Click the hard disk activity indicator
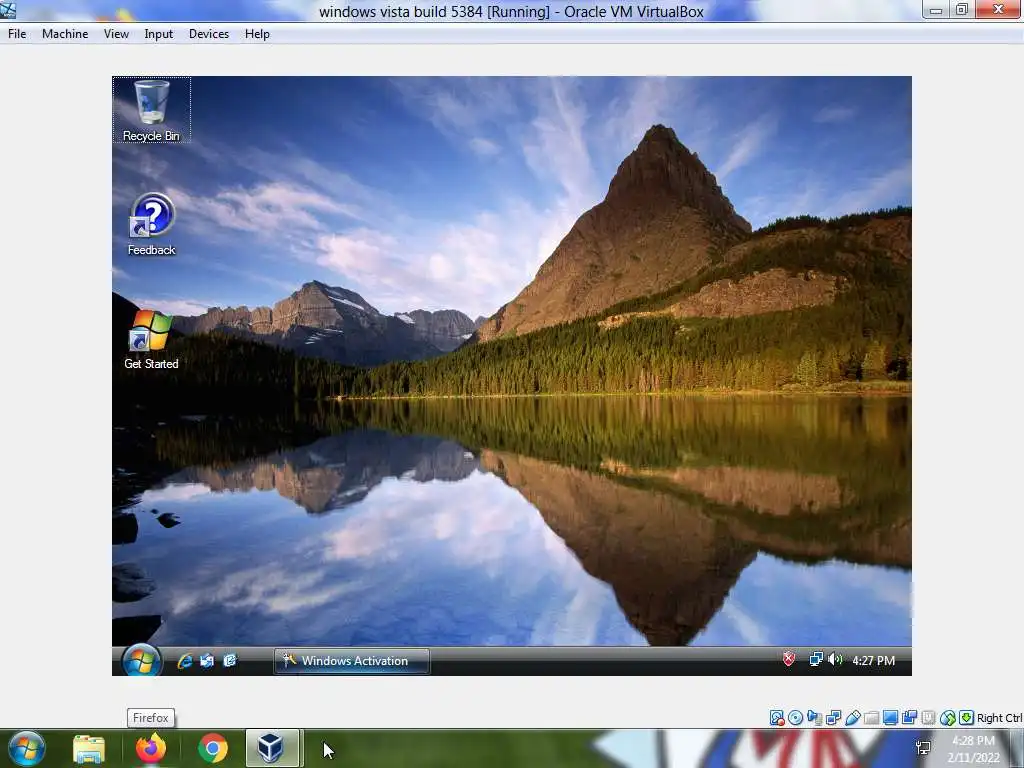This screenshot has height=768, width=1024. [x=776, y=718]
